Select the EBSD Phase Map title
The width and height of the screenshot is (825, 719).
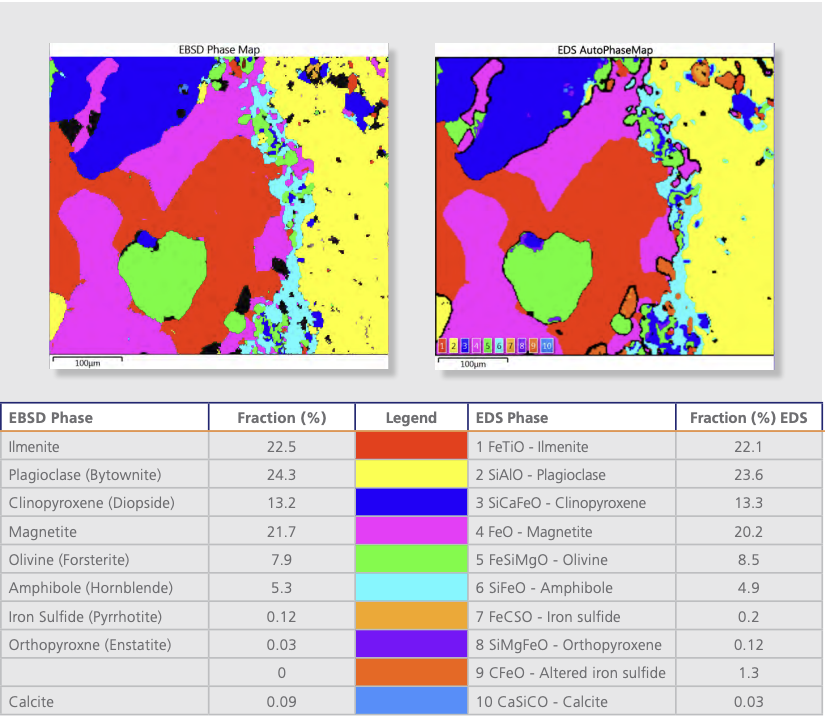(219, 49)
